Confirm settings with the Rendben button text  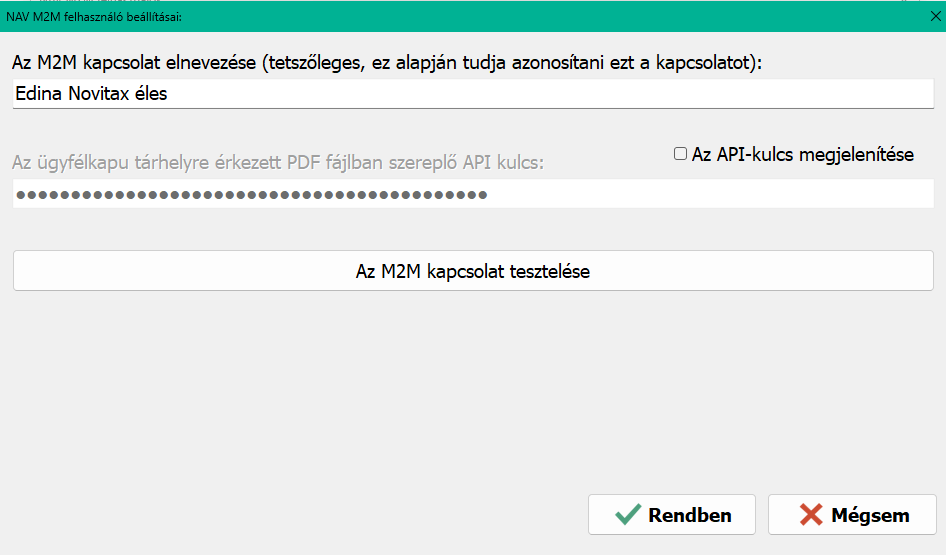(690, 515)
